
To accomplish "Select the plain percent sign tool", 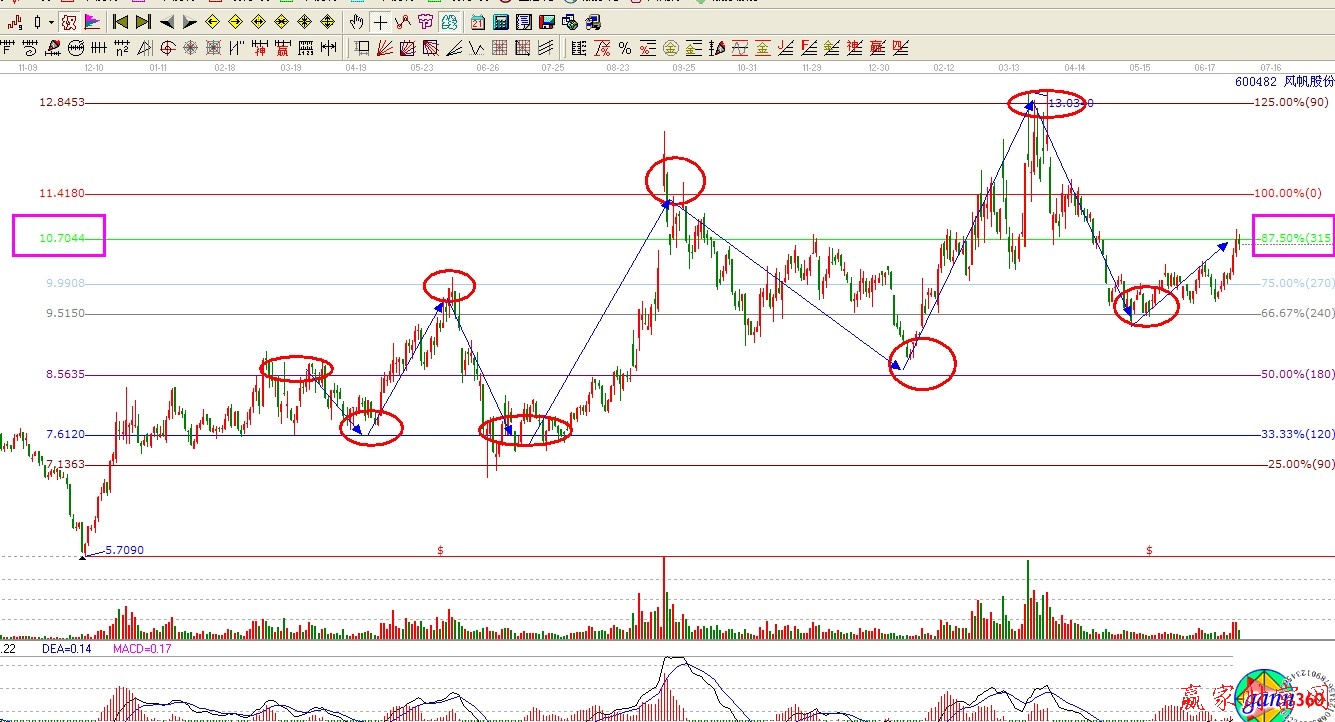I will tap(625, 47).
